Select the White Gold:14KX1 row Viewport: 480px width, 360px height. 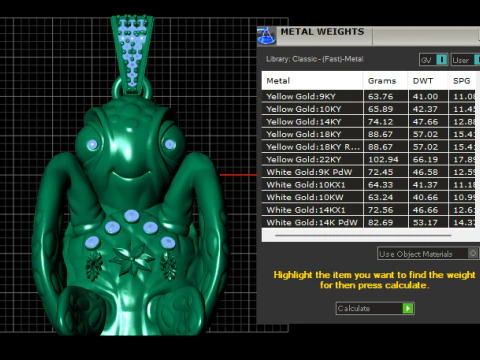pyautogui.click(x=368, y=210)
